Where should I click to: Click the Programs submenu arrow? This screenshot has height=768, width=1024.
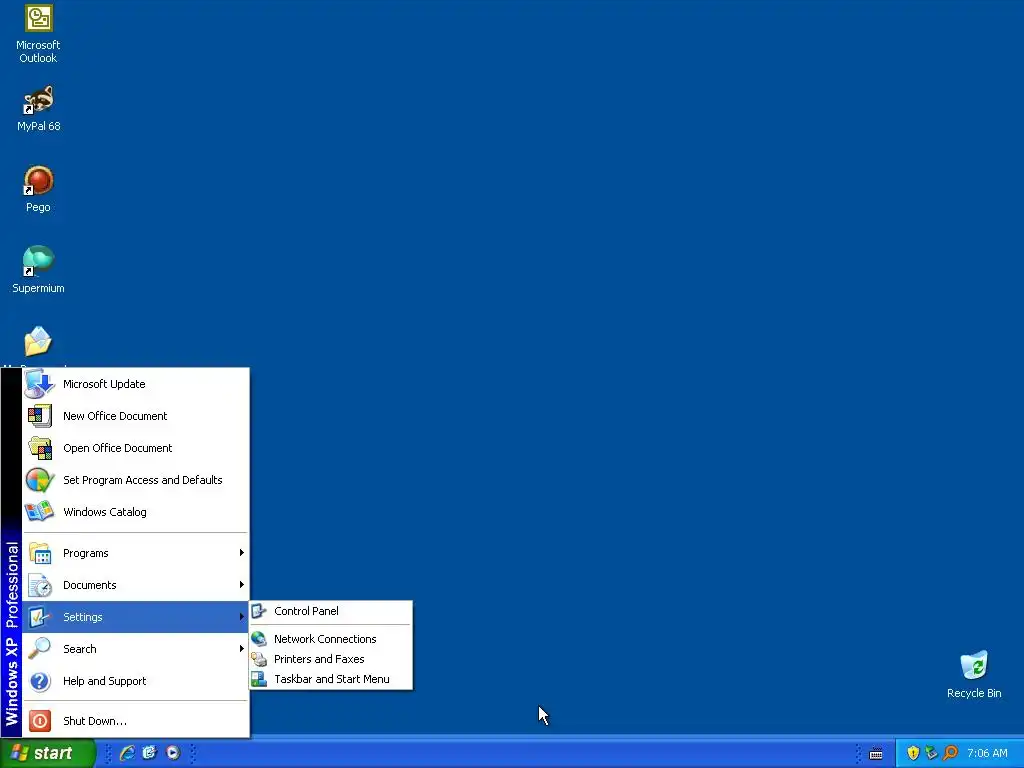coord(242,553)
